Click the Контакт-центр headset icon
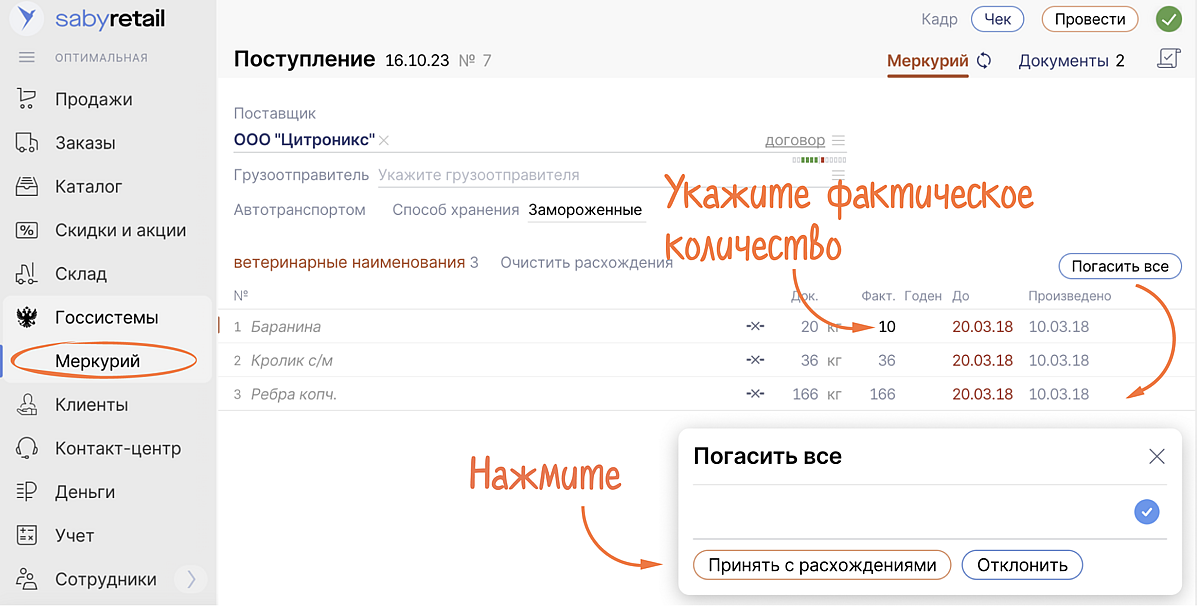 27,448
